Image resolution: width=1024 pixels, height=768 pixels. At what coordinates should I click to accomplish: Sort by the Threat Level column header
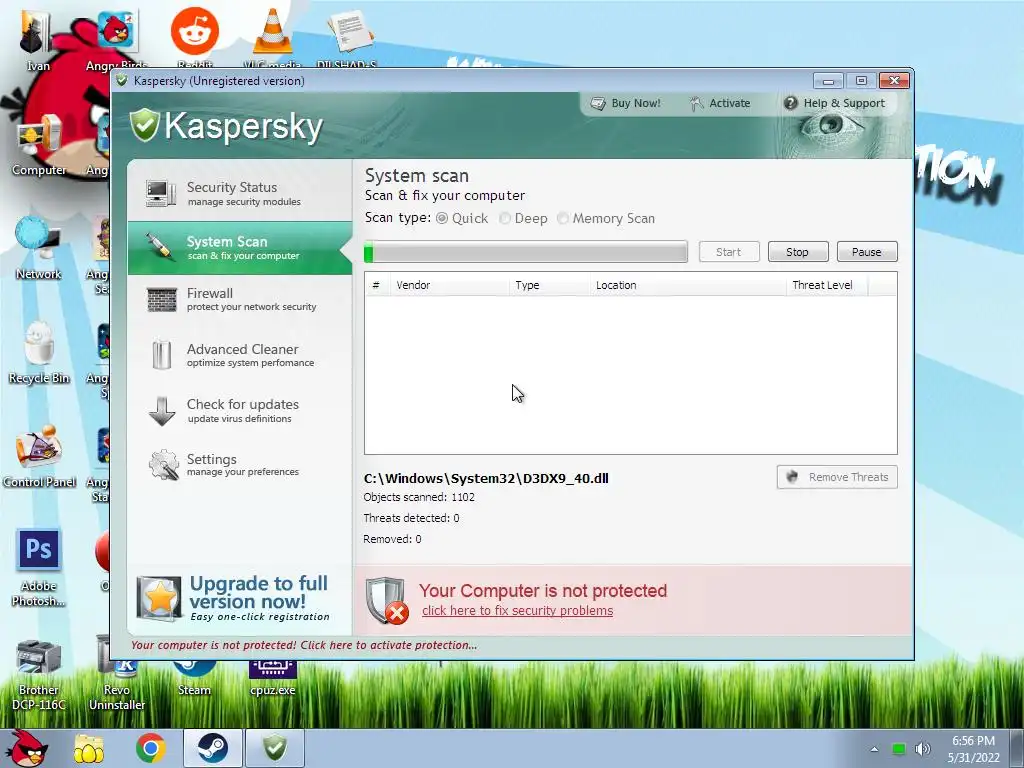827,285
